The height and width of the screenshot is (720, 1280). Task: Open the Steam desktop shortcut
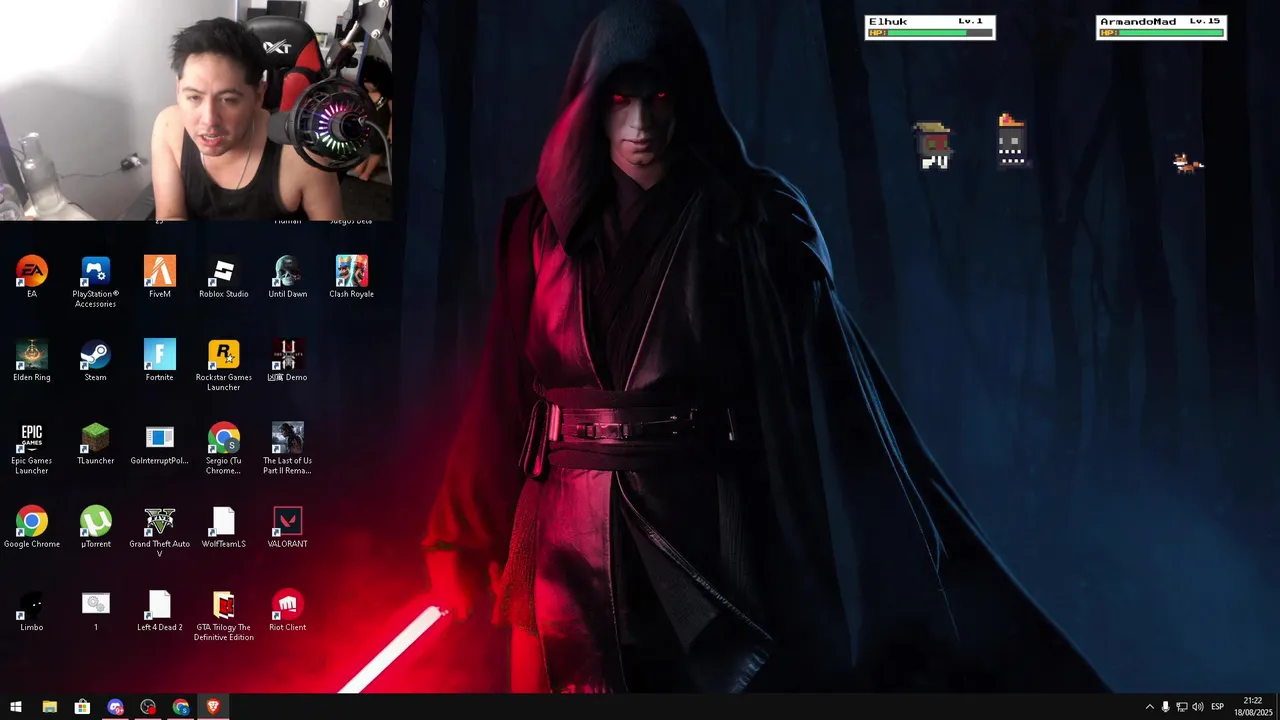tap(96, 360)
